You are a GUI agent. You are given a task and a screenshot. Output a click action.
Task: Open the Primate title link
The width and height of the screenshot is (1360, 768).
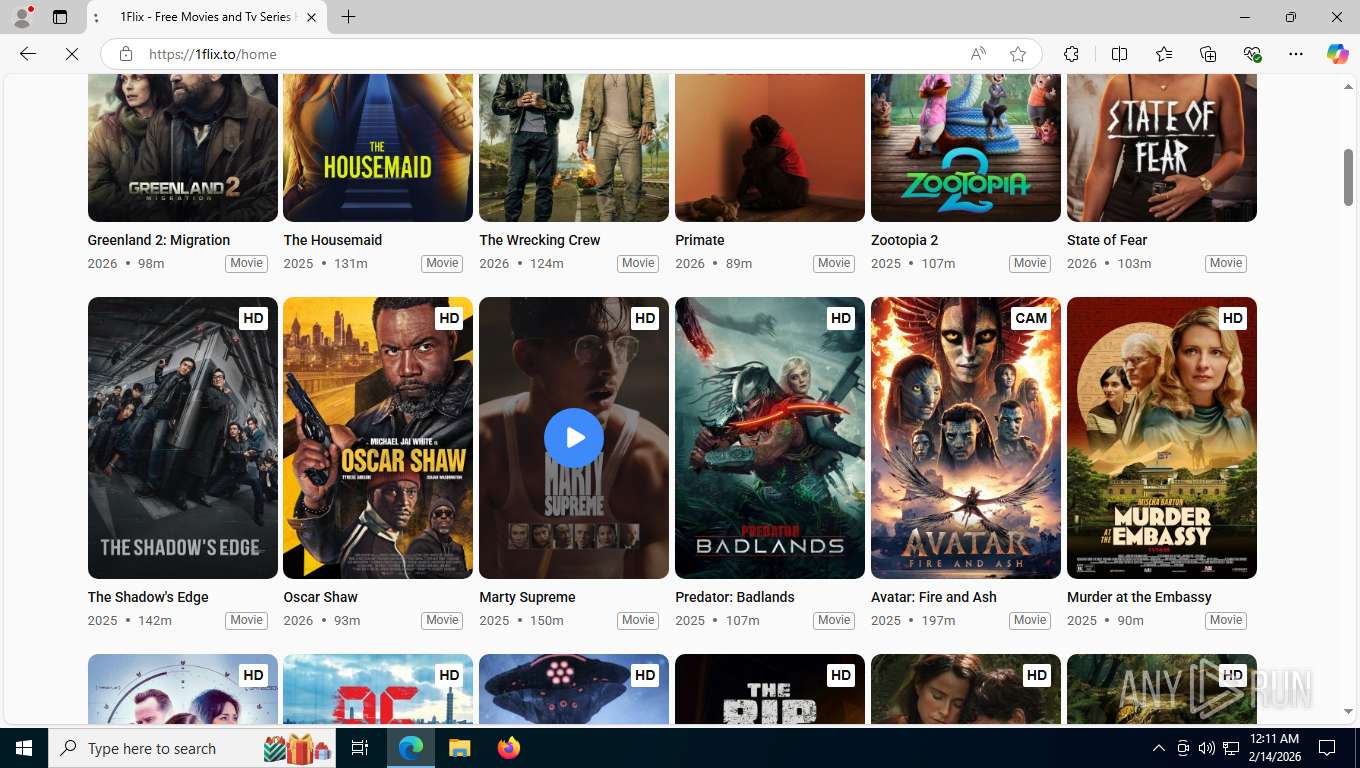click(700, 240)
